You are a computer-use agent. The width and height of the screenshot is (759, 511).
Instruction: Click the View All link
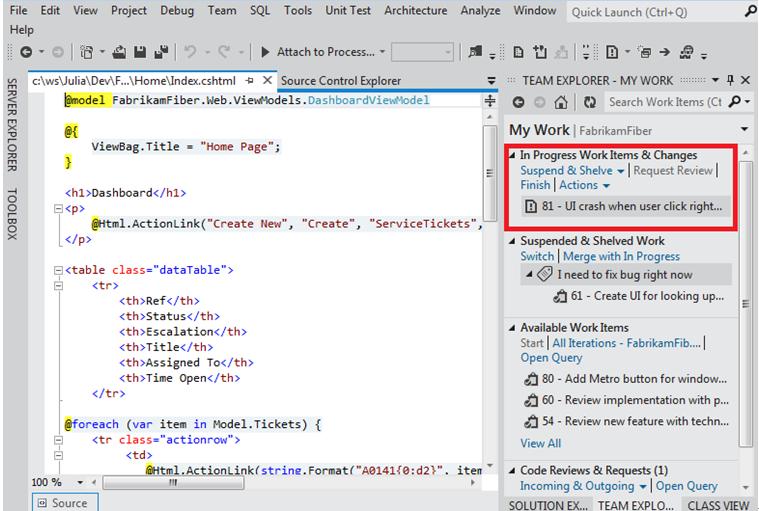coord(541,443)
